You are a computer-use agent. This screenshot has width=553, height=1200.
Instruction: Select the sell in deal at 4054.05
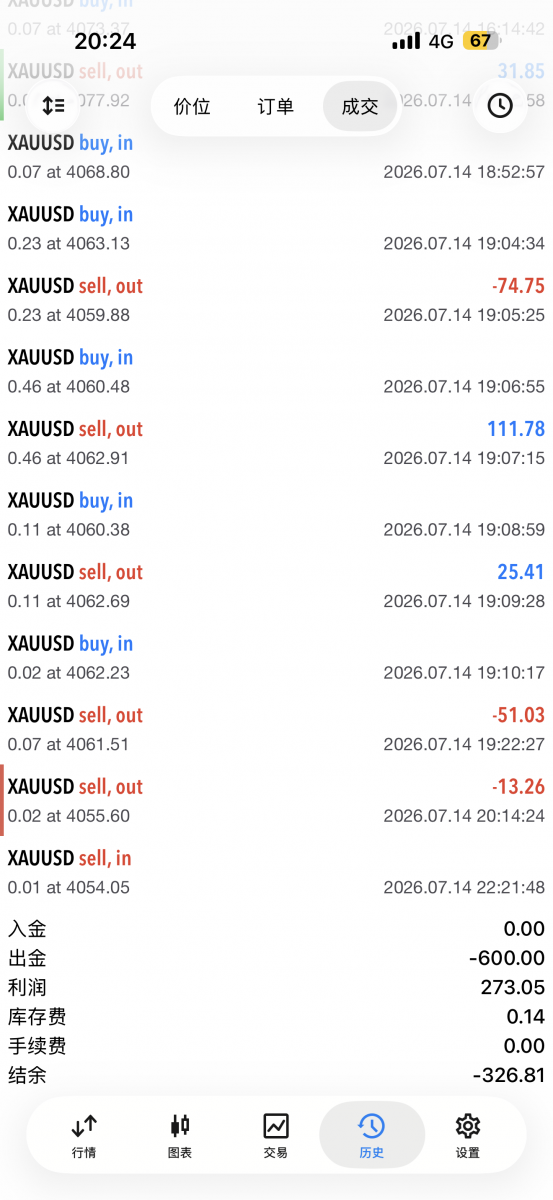pyautogui.click(x=276, y=872)
